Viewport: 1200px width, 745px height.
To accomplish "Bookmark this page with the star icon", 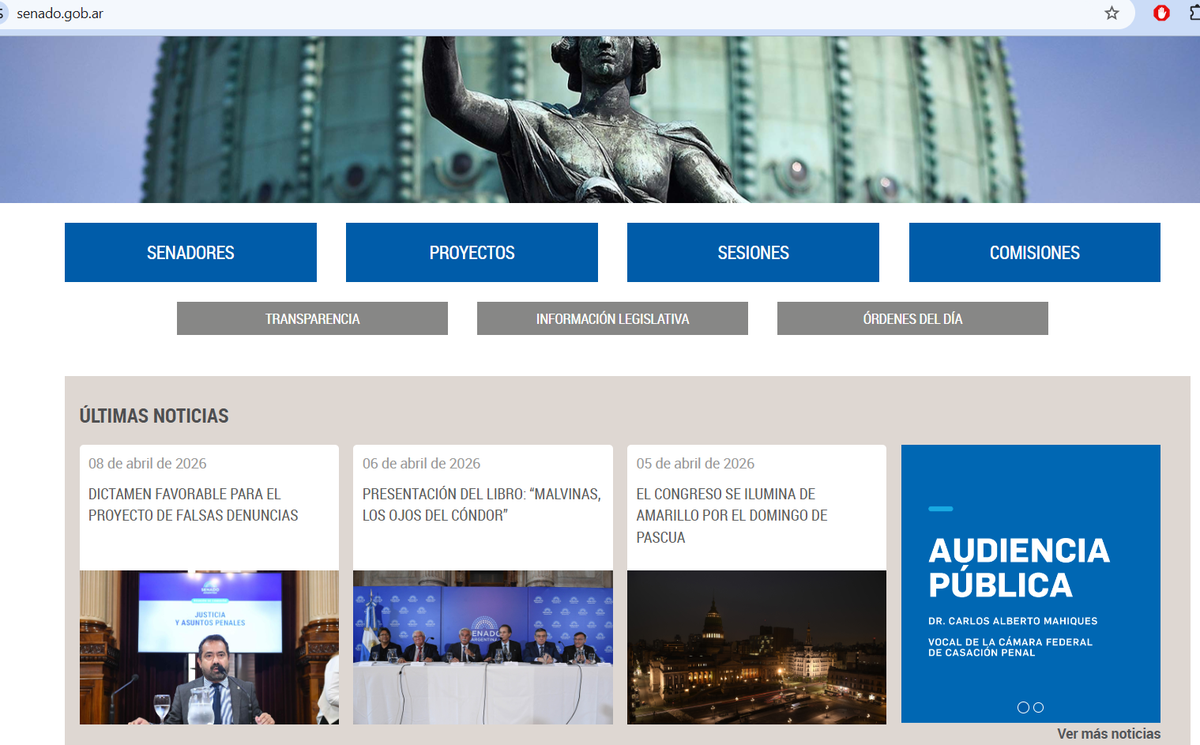I will [1111, 13].
